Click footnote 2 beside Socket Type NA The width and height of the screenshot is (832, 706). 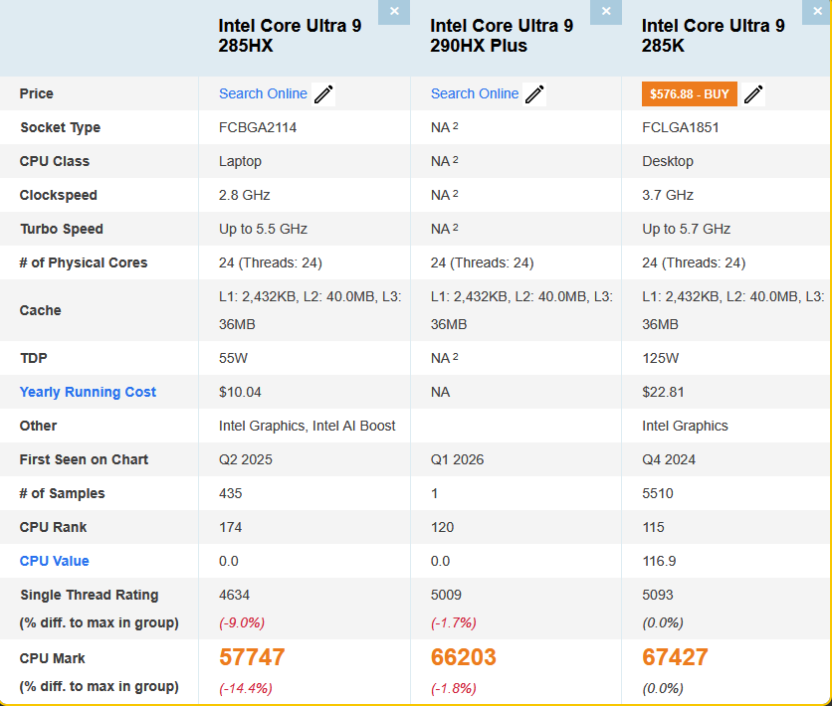(x=455, y=126)
